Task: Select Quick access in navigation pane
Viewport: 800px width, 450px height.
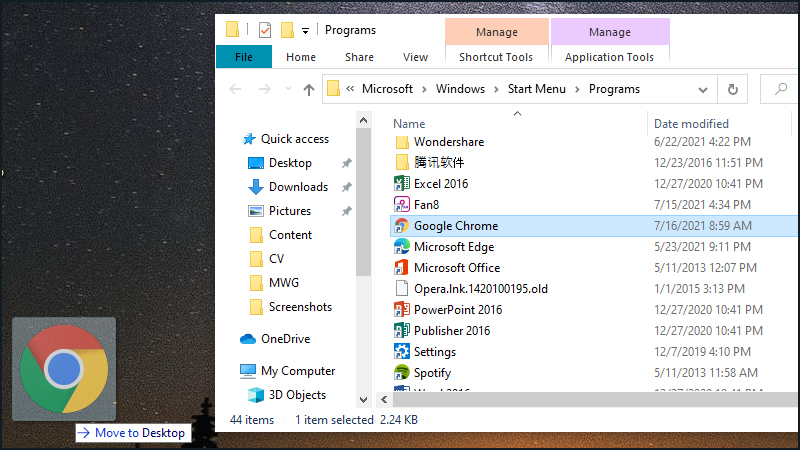Action: tap(295, 139)
